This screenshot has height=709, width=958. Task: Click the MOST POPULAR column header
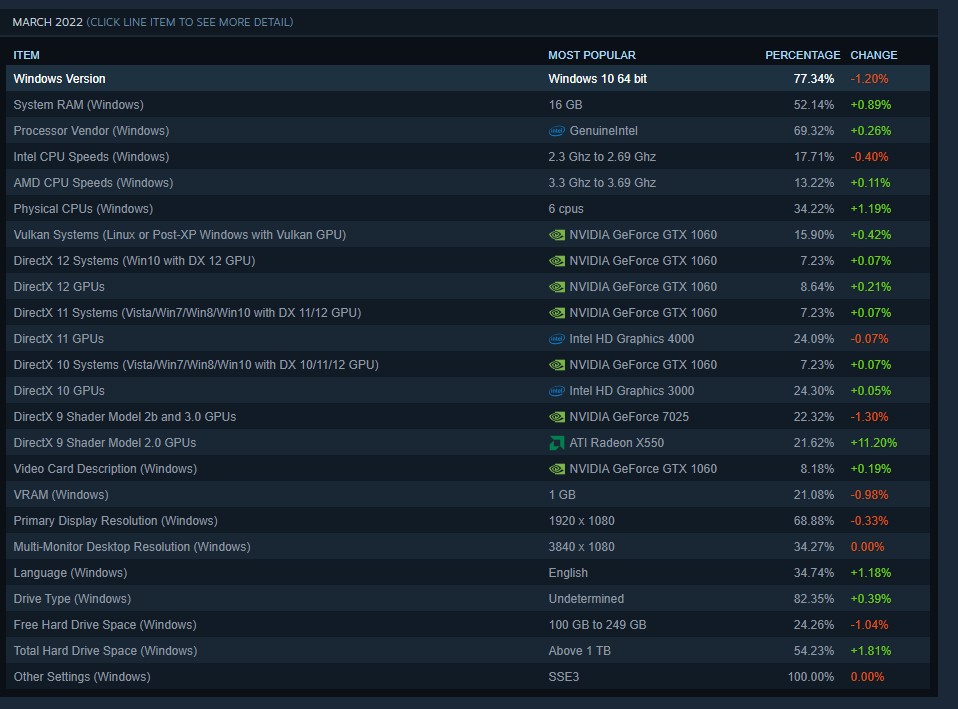coord(591,55)
